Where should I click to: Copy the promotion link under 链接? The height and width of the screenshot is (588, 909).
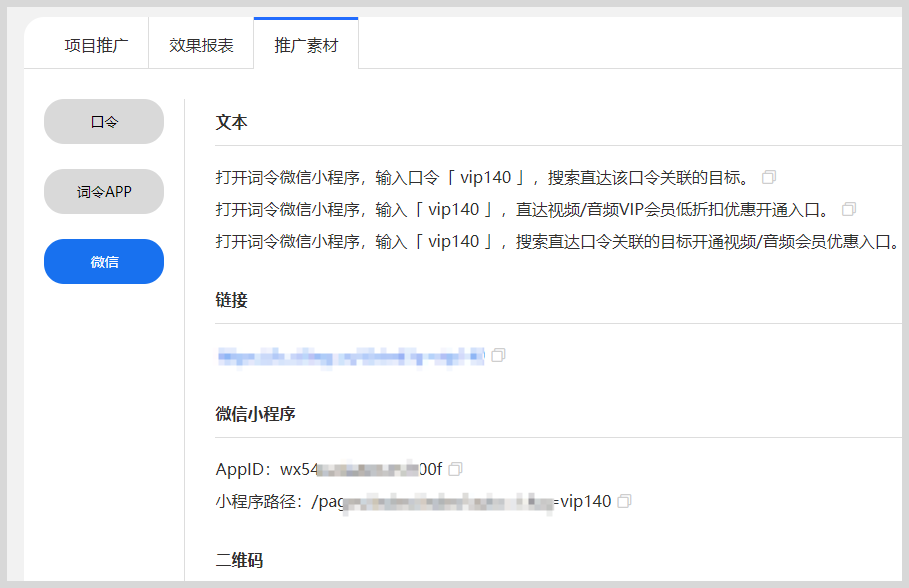pos(498,354)
